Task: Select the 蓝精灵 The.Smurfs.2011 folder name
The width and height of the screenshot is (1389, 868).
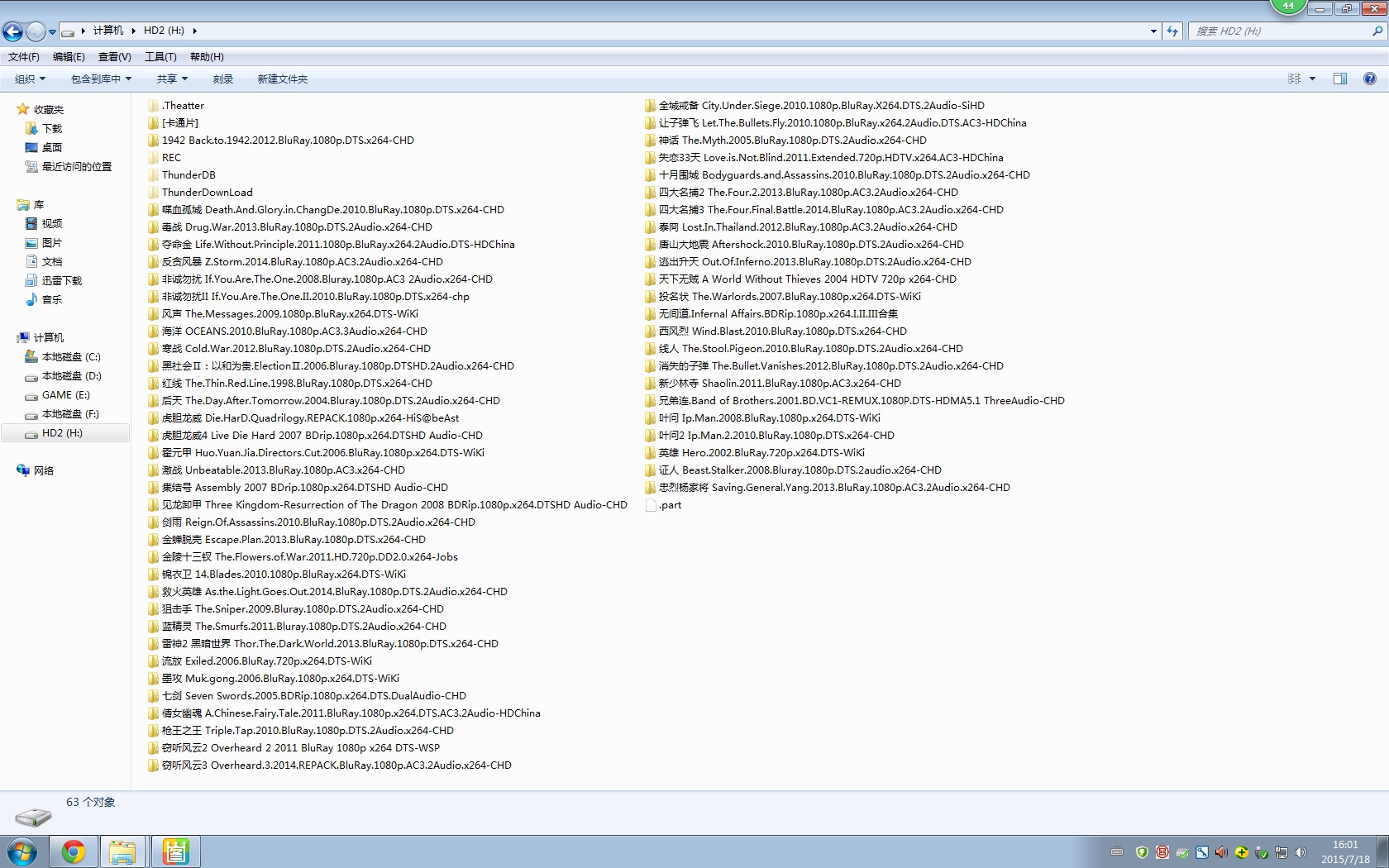Action: point(304,627)
